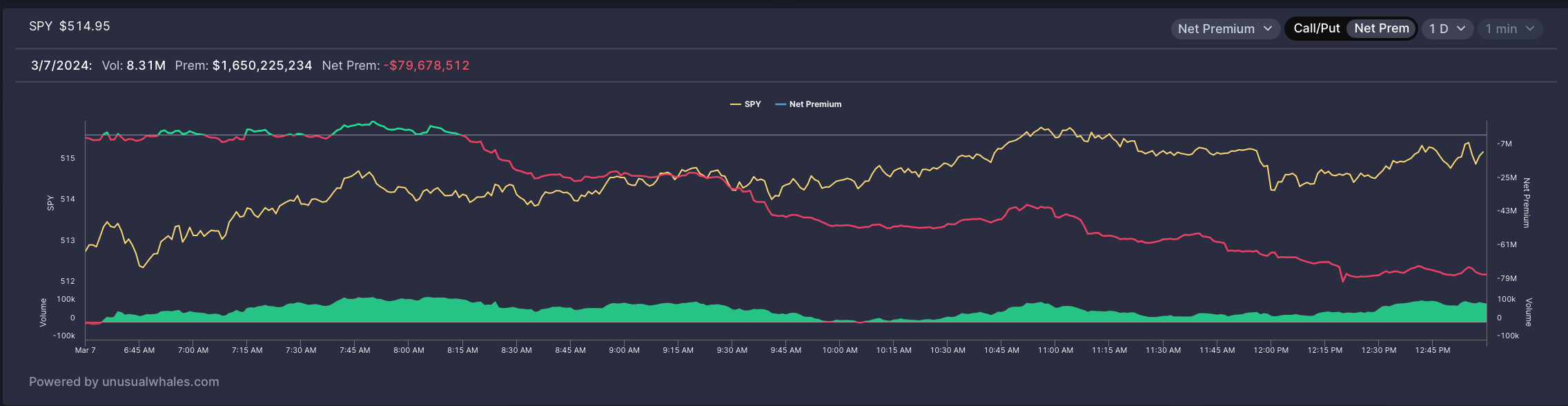Click the SPY $514.95 ticker title
The width and height of the screenshot is (1568, 406).
pos(70,26)
